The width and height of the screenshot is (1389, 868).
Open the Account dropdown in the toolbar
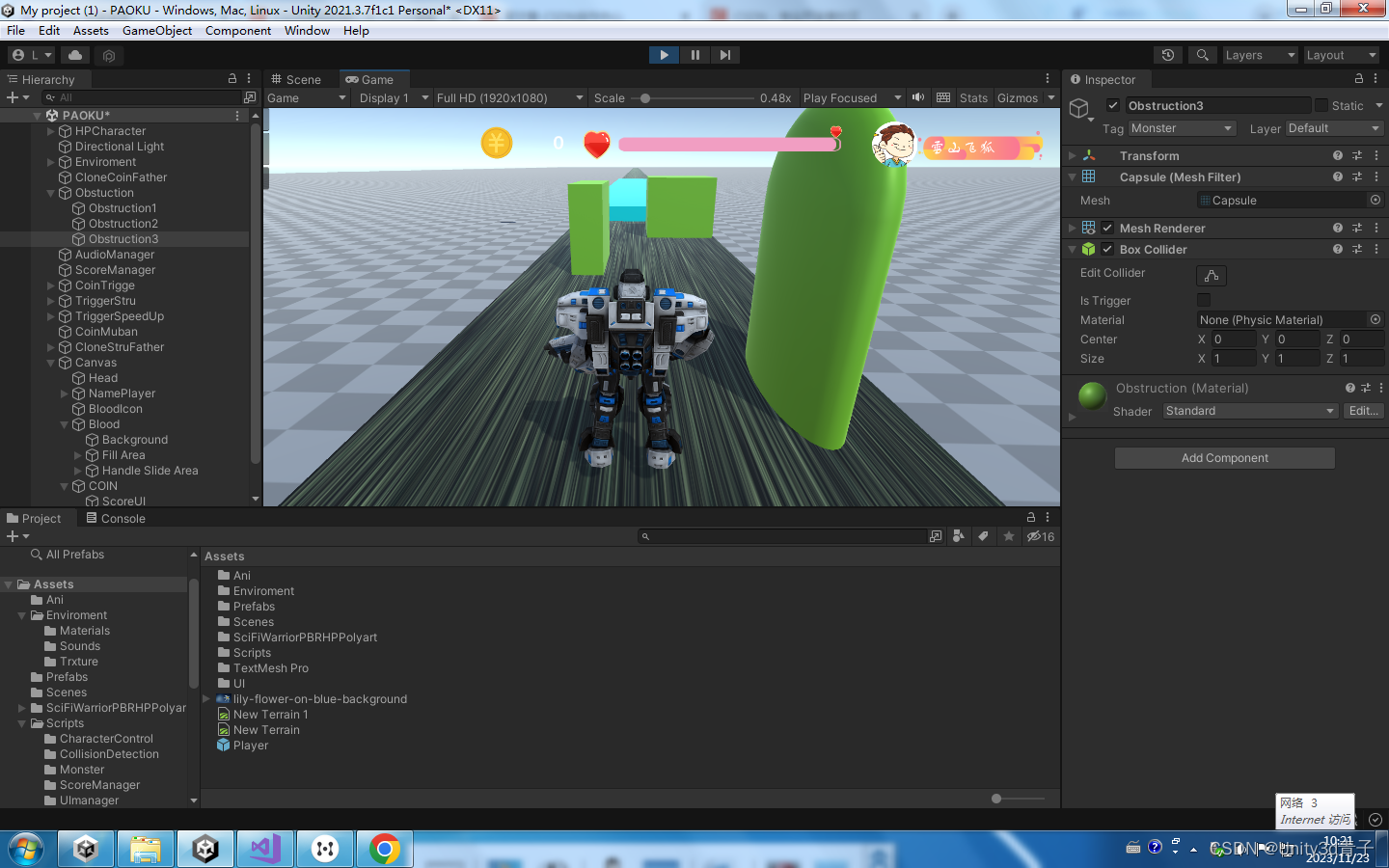point(32,55)
